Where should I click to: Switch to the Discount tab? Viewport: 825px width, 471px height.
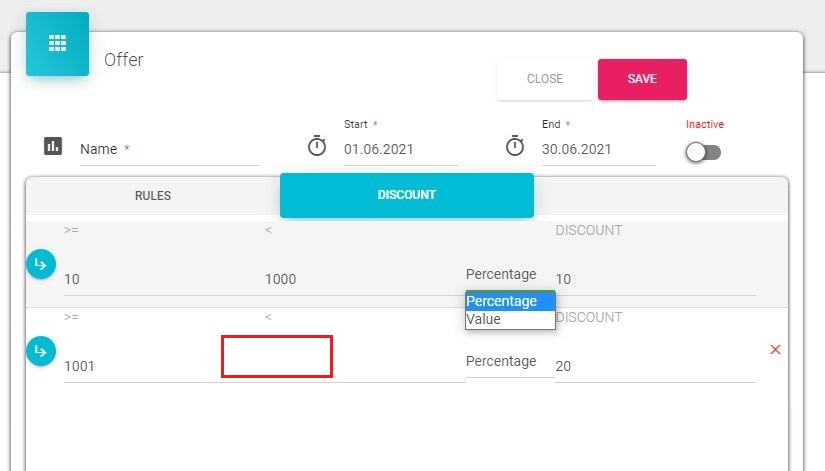pos(407,195)
